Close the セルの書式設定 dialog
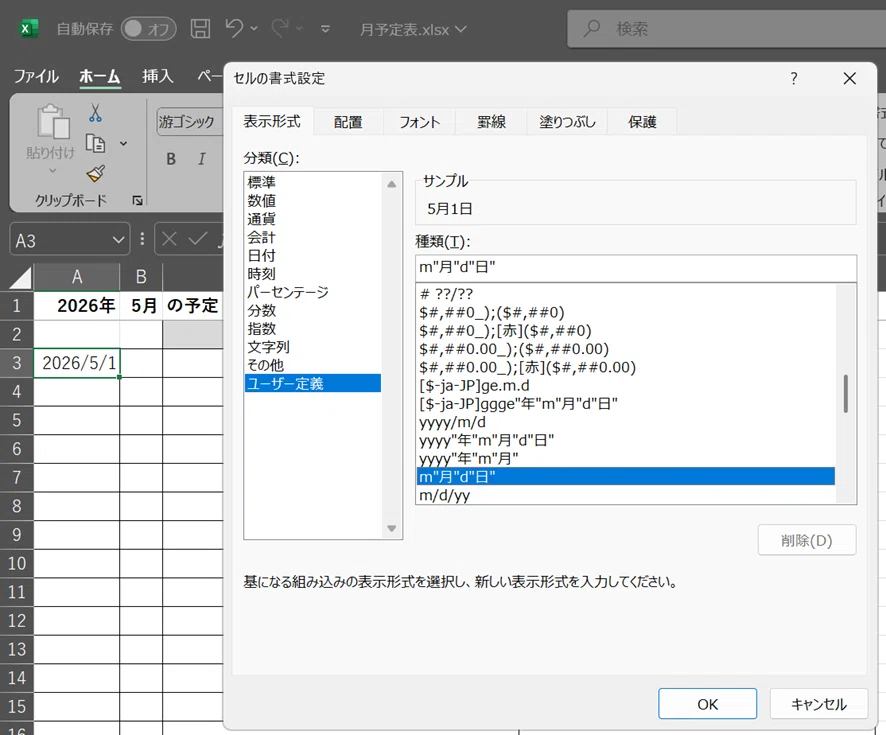 click(849, 79)
